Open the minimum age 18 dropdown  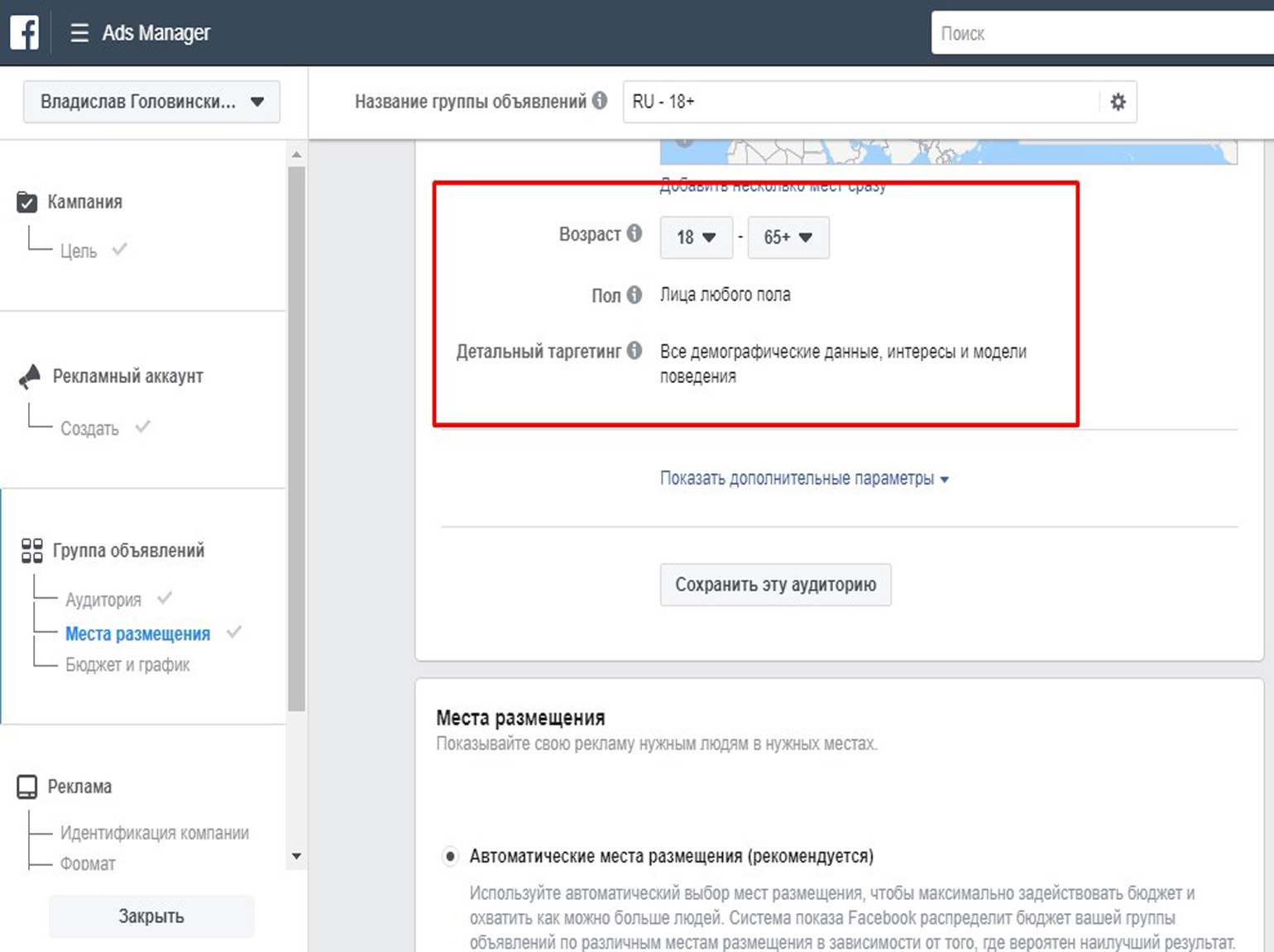pyautogui.click(x=696, y=237)
